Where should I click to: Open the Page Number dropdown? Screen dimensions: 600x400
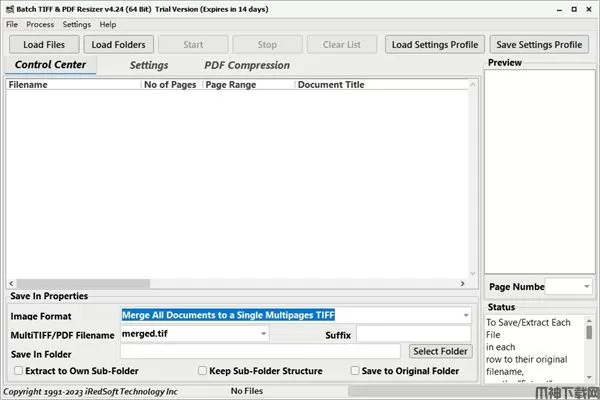[x=587, y=286]
